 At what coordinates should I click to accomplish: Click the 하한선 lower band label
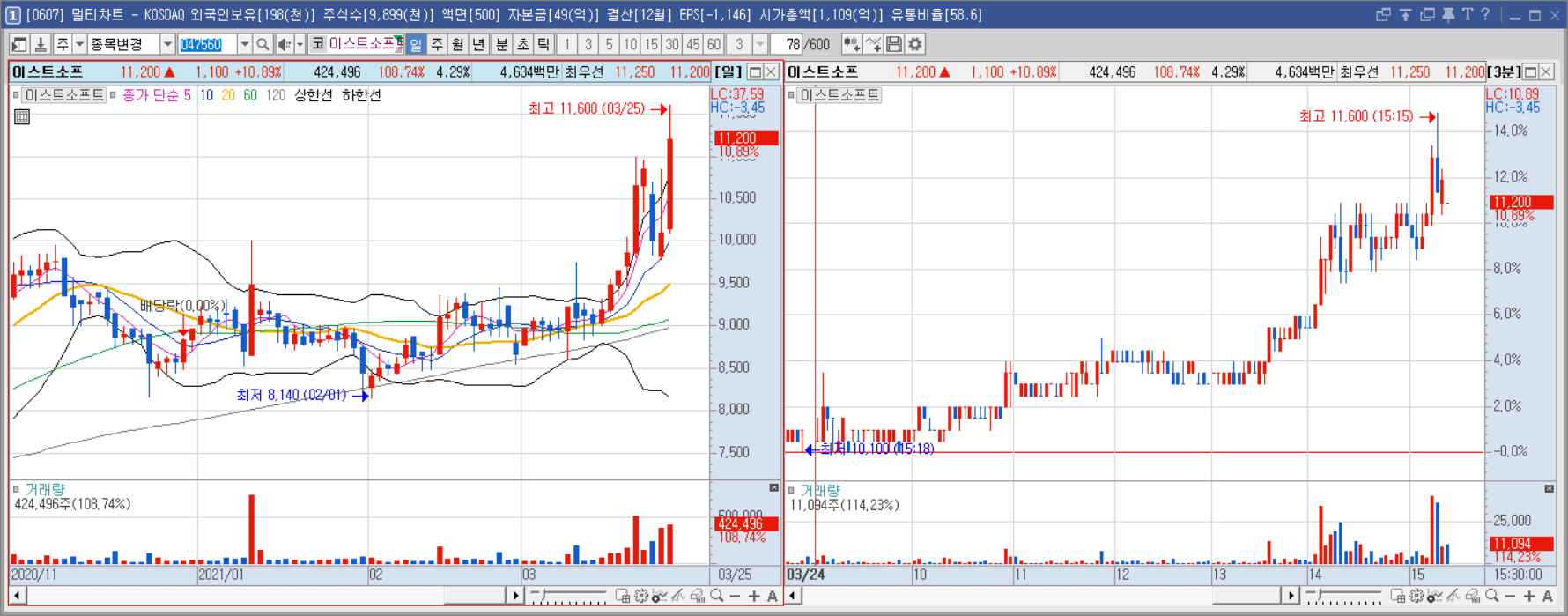click(x=361, y=95)
